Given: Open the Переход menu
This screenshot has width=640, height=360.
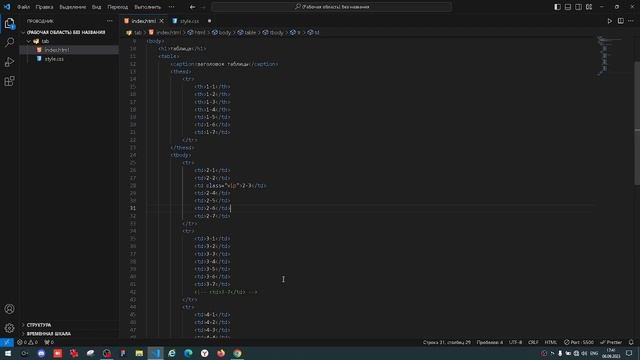Looking at the screenshot, I should [118, 7].
